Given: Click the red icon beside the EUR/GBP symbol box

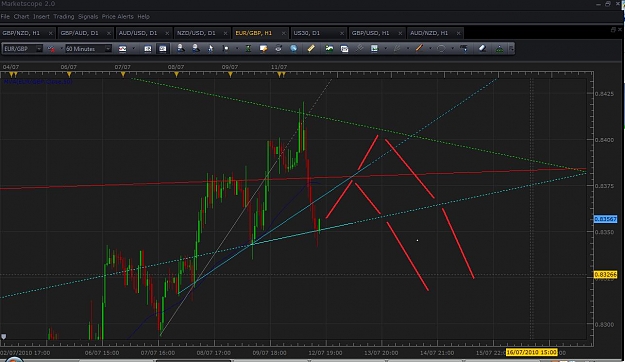Looking at the screenshot, I should pyautogui.click(x=51, y=49).
